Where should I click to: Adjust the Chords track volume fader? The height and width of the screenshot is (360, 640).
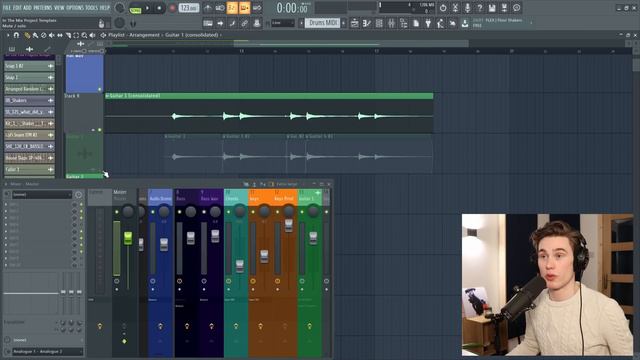240,266
